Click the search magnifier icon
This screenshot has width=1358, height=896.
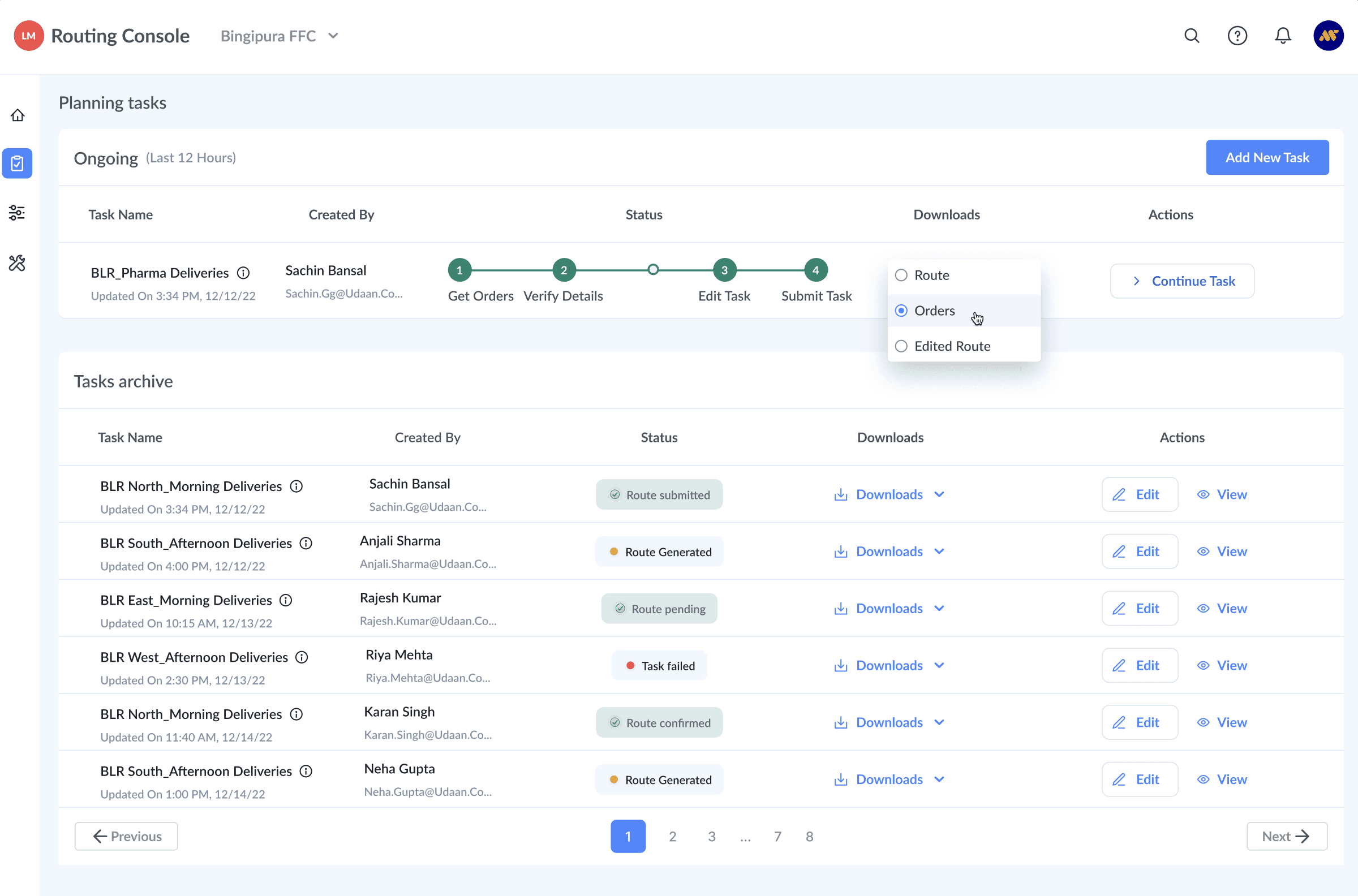click(1192, 36)
